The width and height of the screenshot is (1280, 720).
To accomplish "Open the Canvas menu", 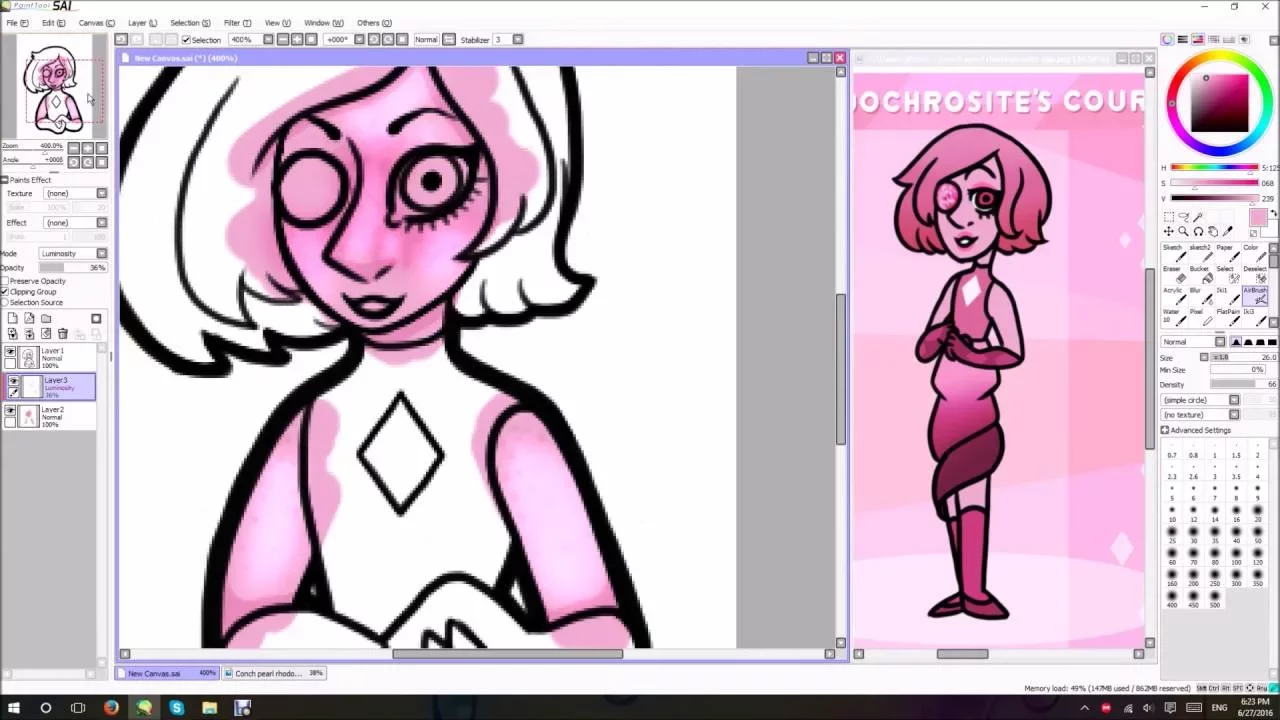I will coord(96,23).
